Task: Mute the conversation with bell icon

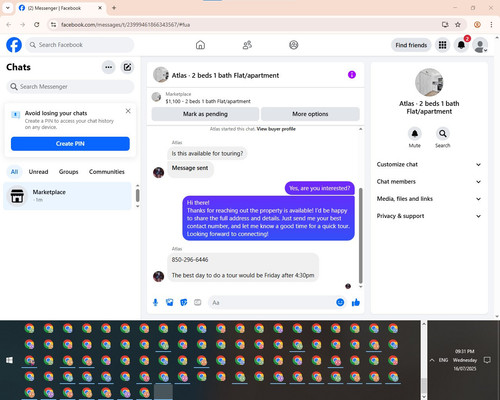Action: coord(415,134)
